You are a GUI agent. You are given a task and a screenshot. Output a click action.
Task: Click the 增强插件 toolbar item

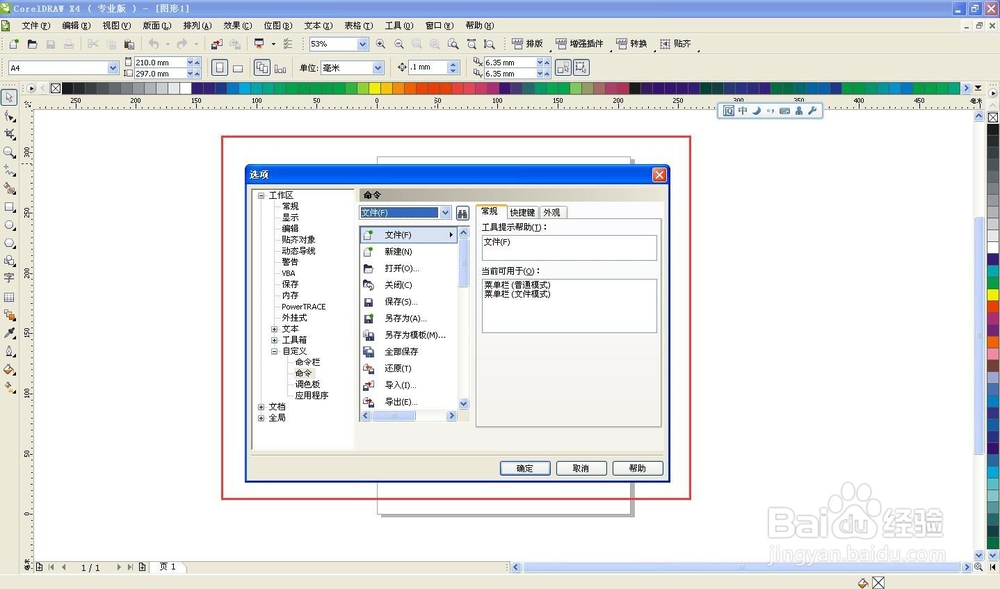(x=580, y=44)
